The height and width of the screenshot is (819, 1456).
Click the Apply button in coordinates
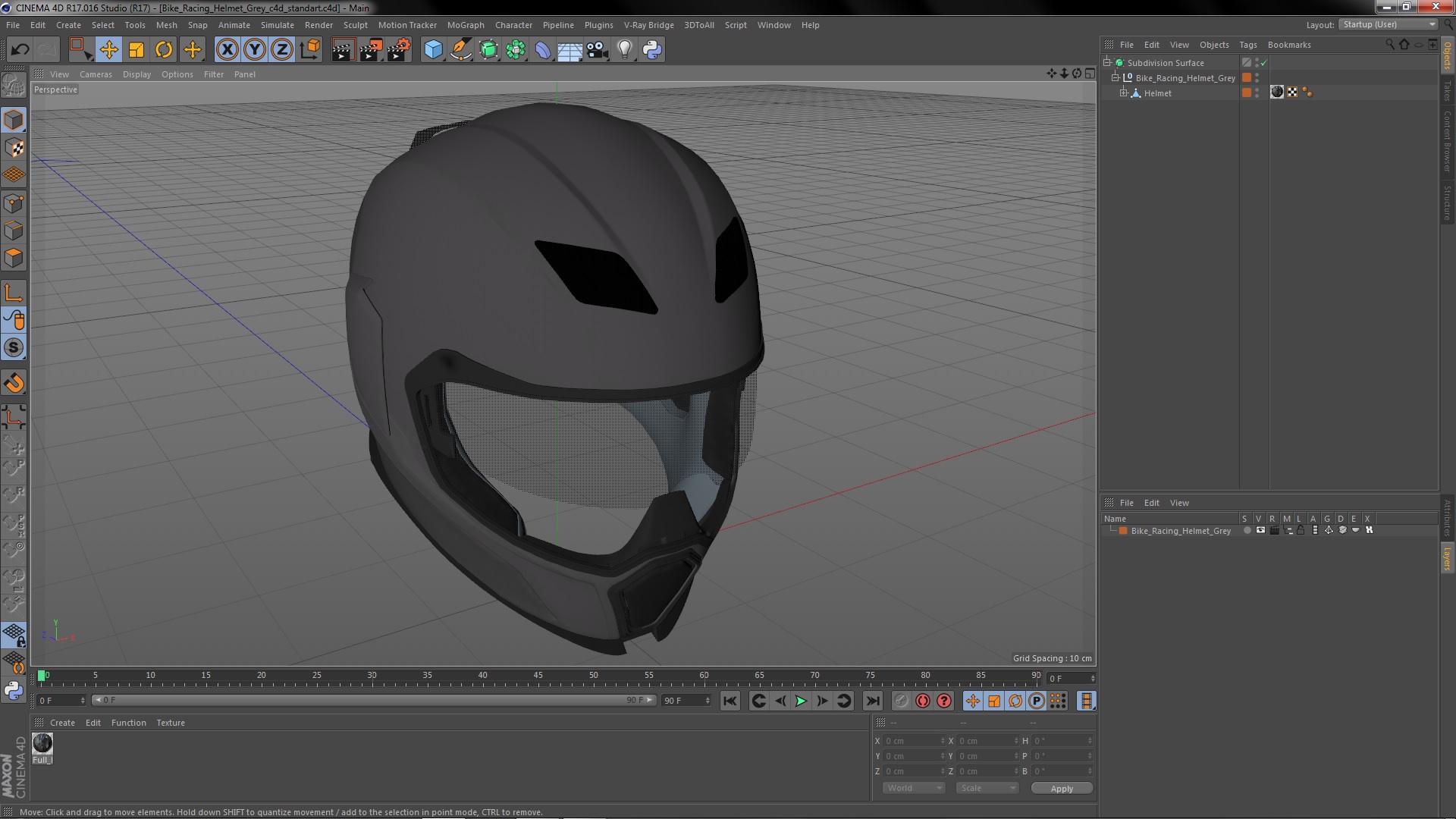click(x=1063, y=788)
